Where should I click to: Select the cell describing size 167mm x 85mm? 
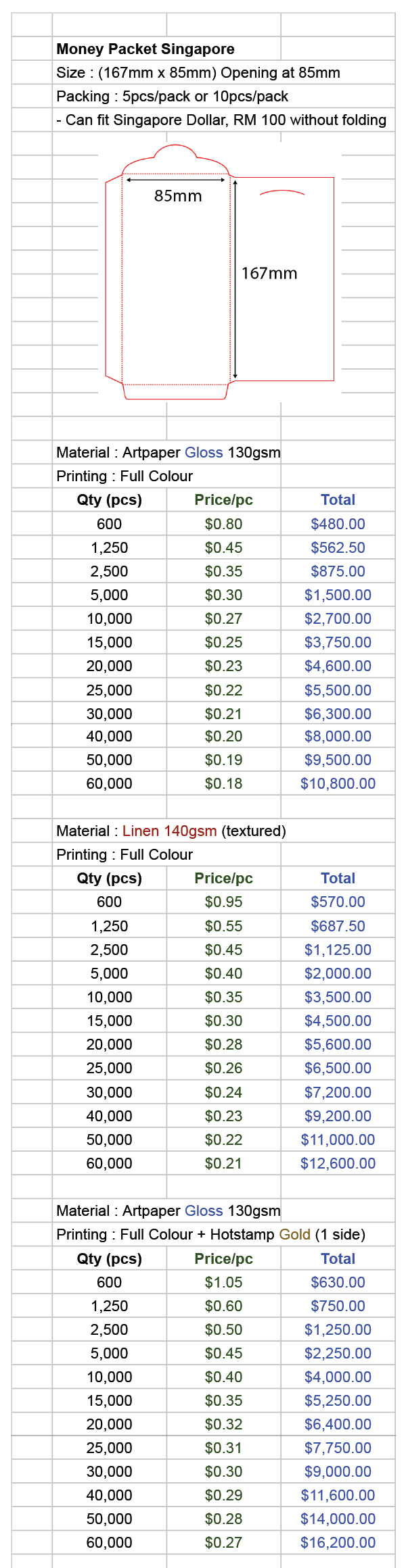198,72
